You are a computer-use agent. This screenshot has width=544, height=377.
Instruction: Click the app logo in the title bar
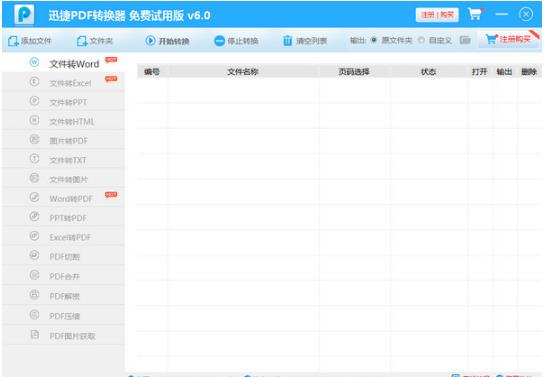[x=24, y=15]
